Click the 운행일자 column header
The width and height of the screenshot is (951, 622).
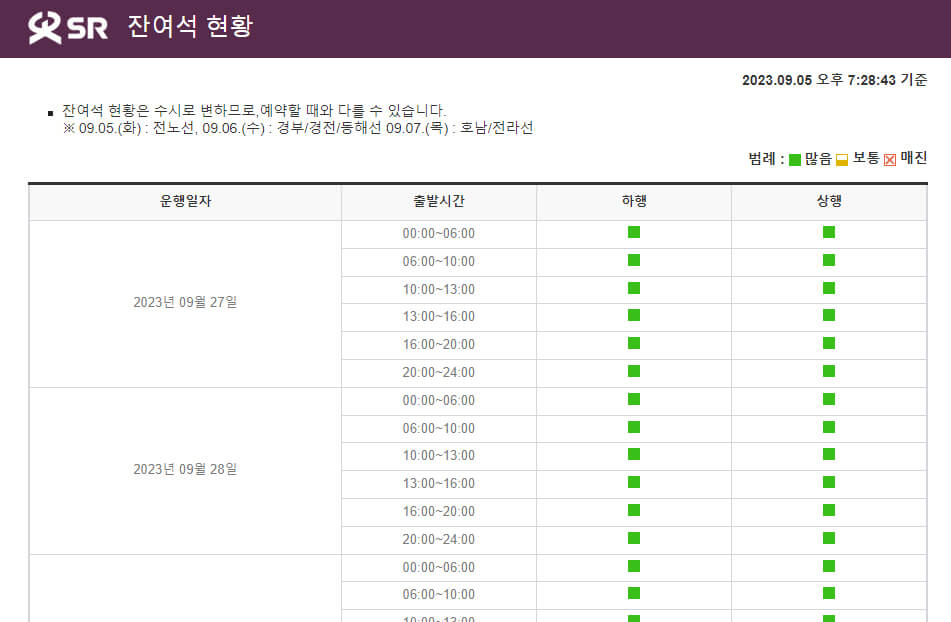click(184, 201)
